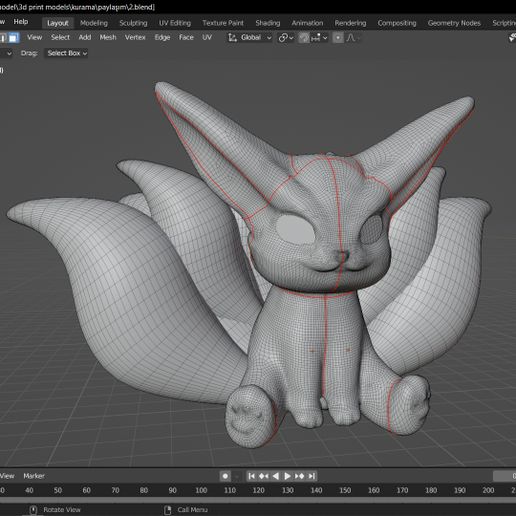Open proportional editing falloff curve menu
This screenshot has width=516, height=516.
point(352,38)
